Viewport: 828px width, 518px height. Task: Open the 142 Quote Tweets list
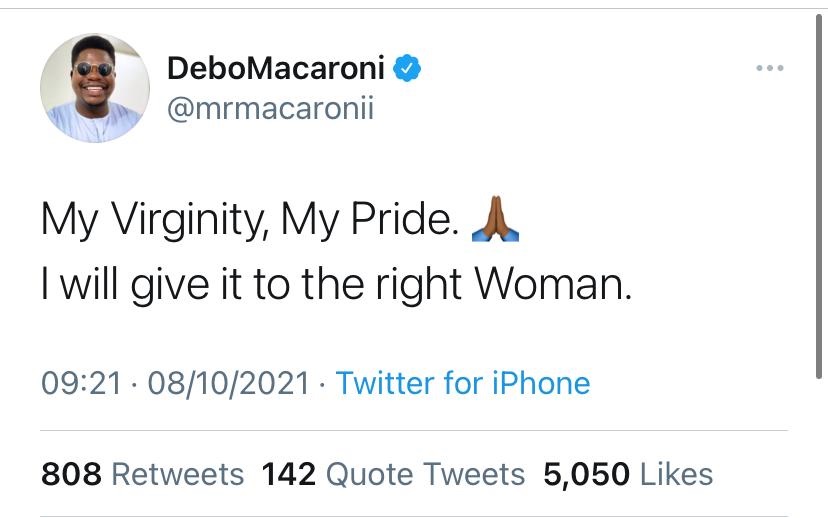pos(393,474)
